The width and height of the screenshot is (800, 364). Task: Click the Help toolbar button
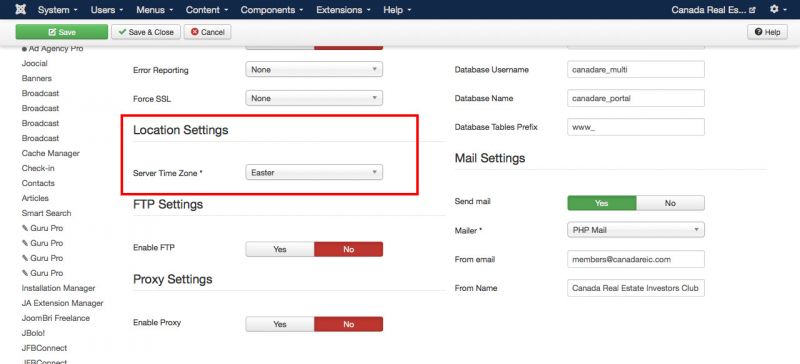767,32
